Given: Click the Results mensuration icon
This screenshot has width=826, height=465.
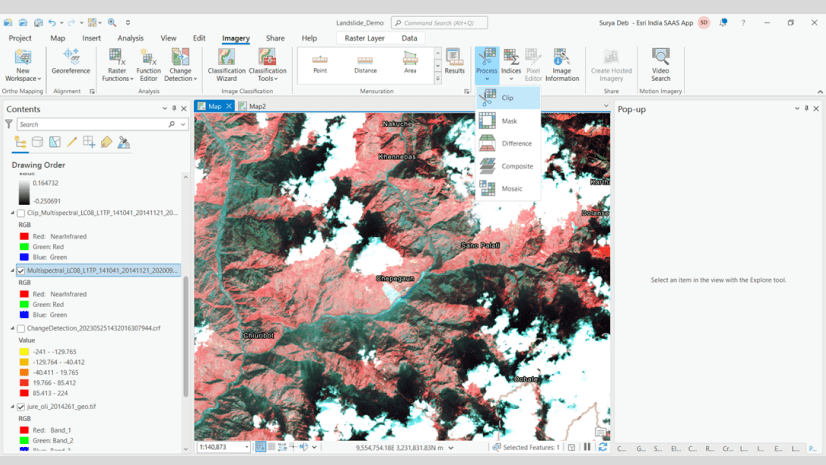Looking at the screenshot, I should (454, 62).
